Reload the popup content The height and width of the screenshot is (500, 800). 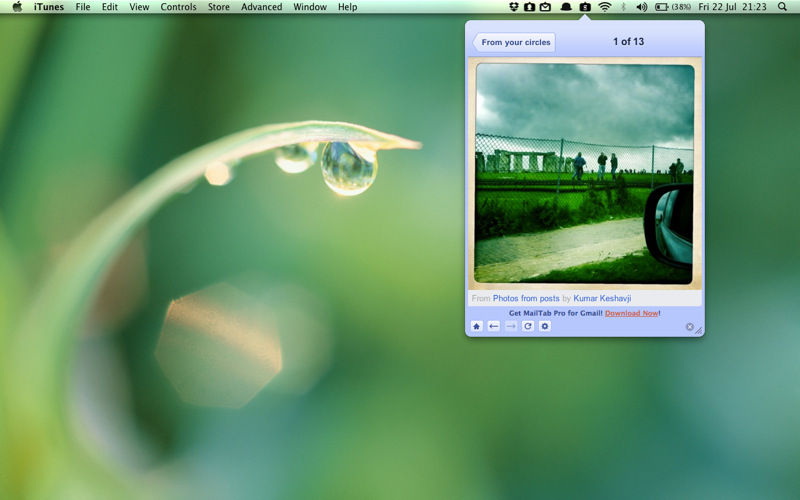[x=528, y=326]
